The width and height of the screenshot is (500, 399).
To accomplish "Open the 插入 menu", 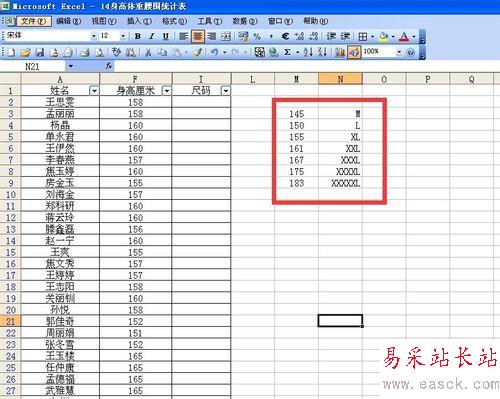I will click(139, 21).
